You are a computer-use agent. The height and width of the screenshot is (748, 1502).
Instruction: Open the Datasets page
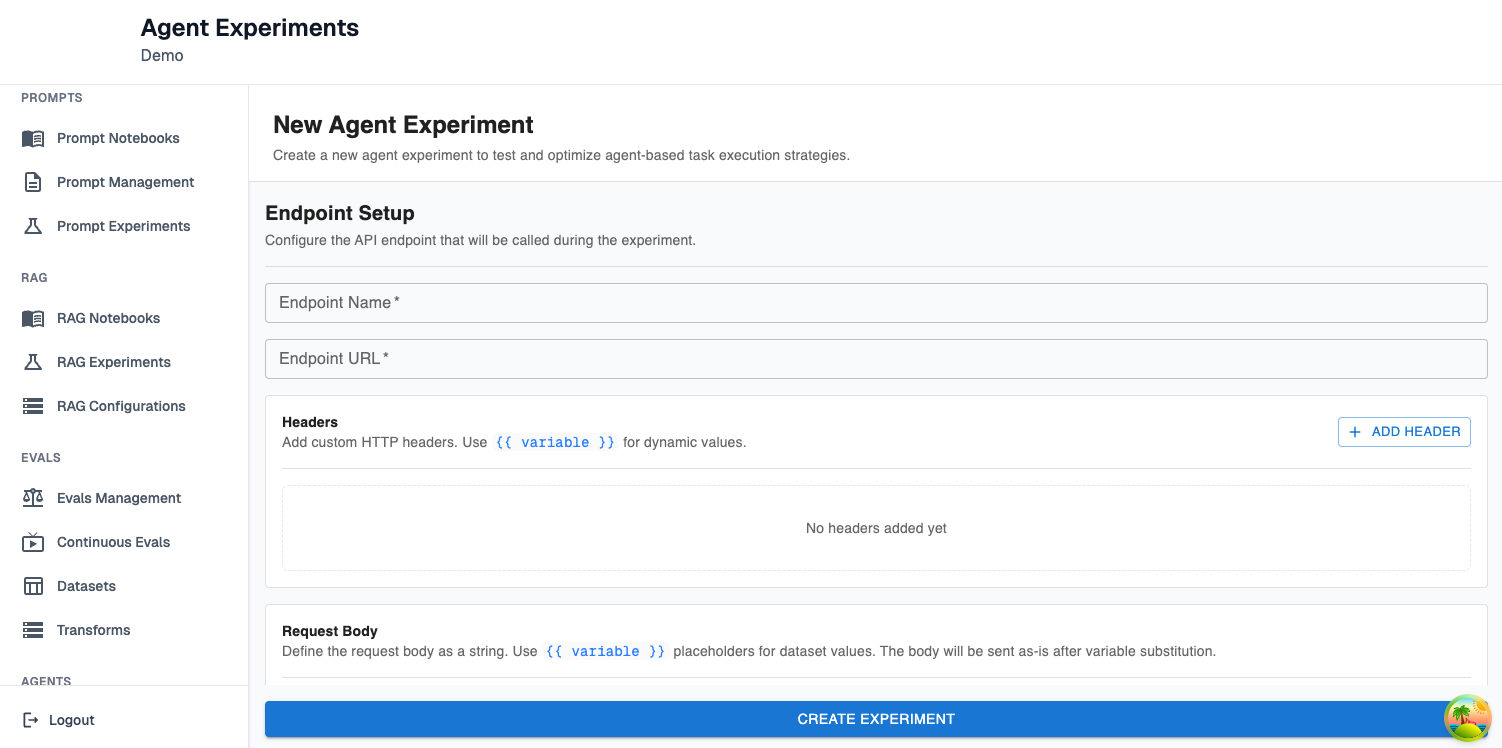pyautogui.click(x=86, y=587)
